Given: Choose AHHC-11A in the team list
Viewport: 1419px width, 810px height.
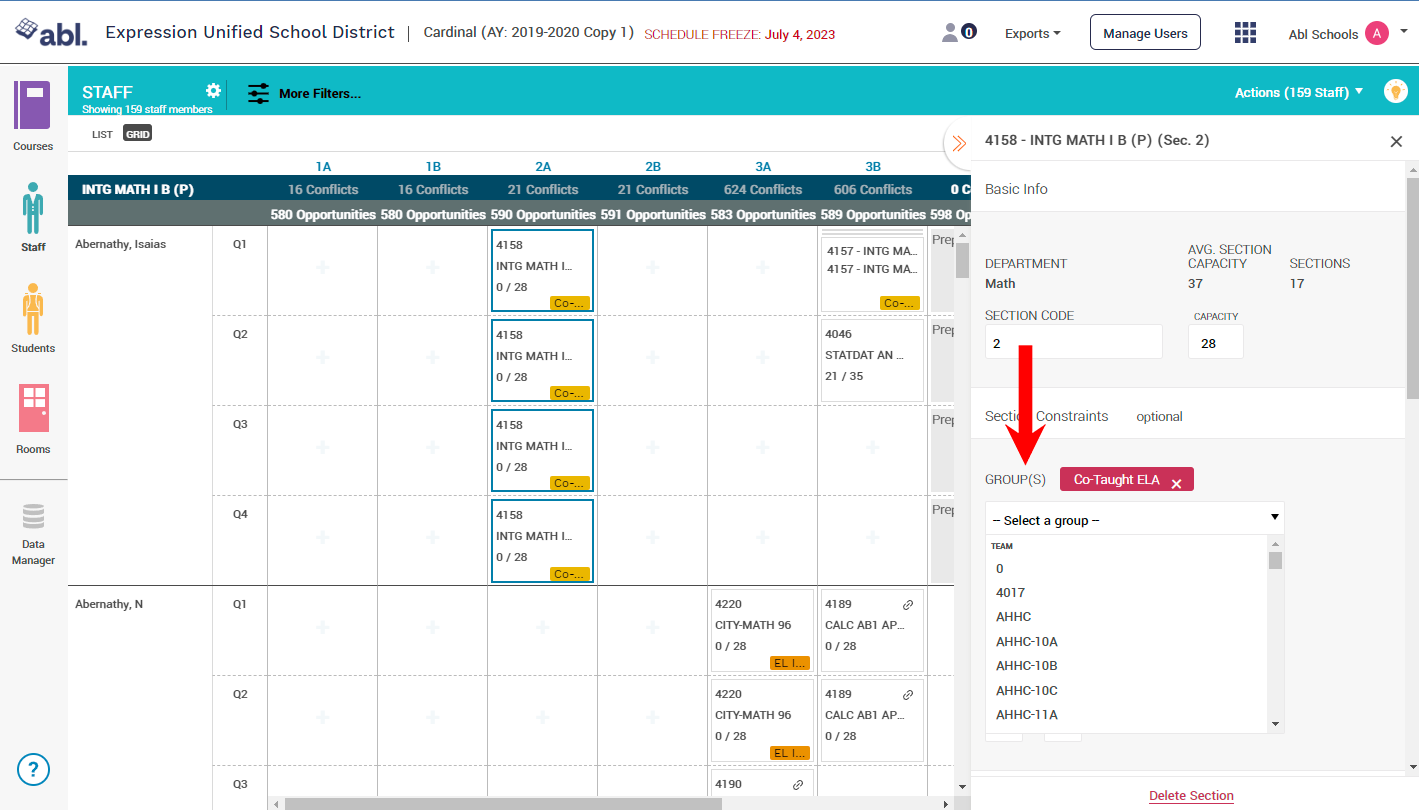Looking at the screenshot, I should click(1026, 714).
